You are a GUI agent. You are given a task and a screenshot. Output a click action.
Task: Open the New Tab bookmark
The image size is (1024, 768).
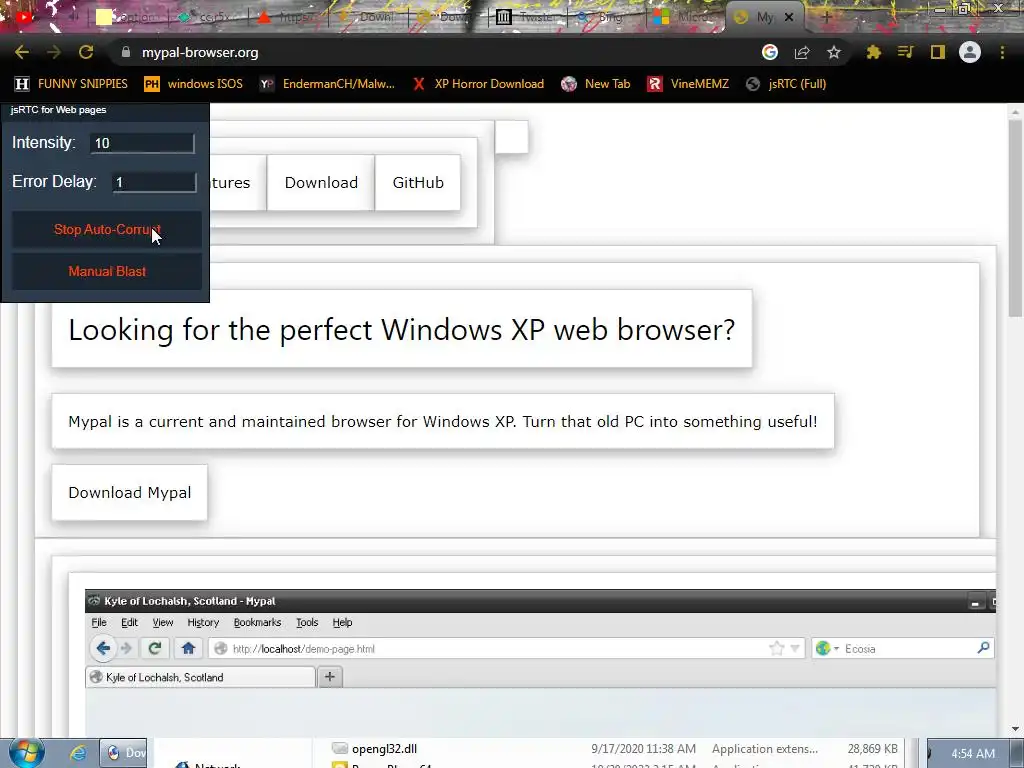coord(596,84)
